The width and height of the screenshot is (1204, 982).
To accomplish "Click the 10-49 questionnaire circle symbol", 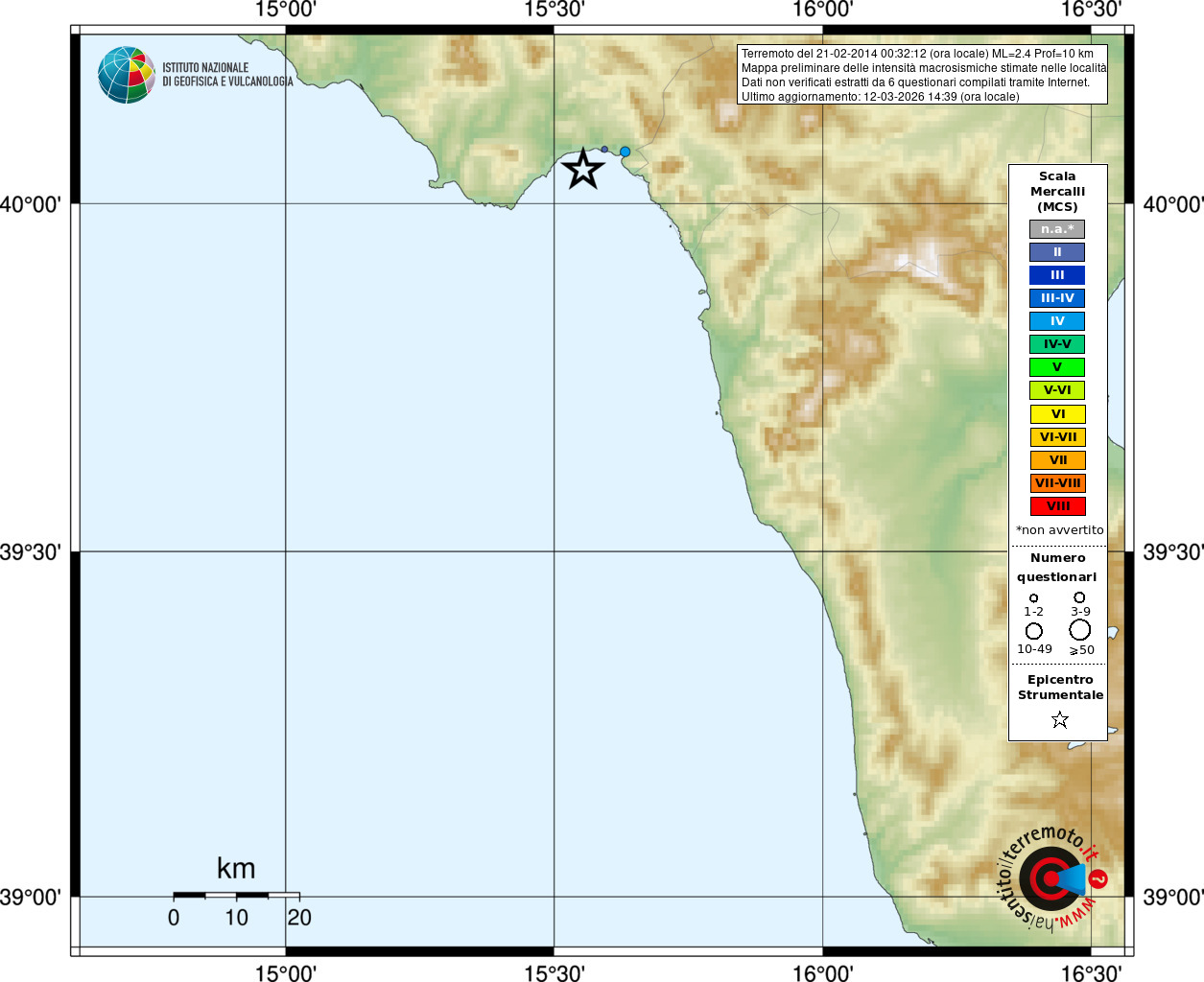I will pos(1034,631).
